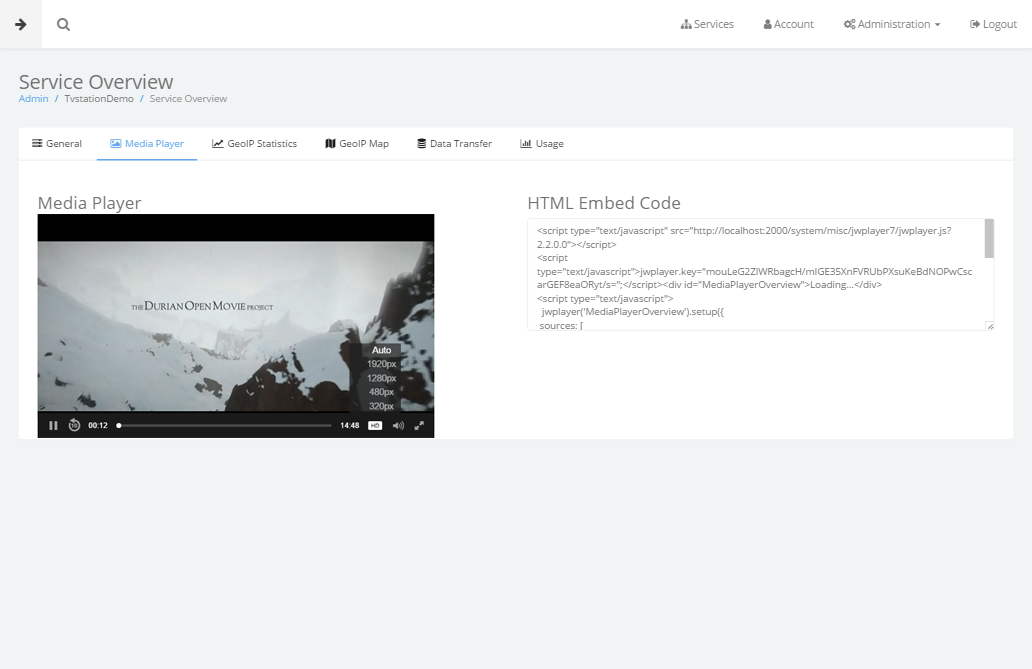Go to the Account page
The height and width of the screenshot is (669, 1032).
(x=788, y=24)
